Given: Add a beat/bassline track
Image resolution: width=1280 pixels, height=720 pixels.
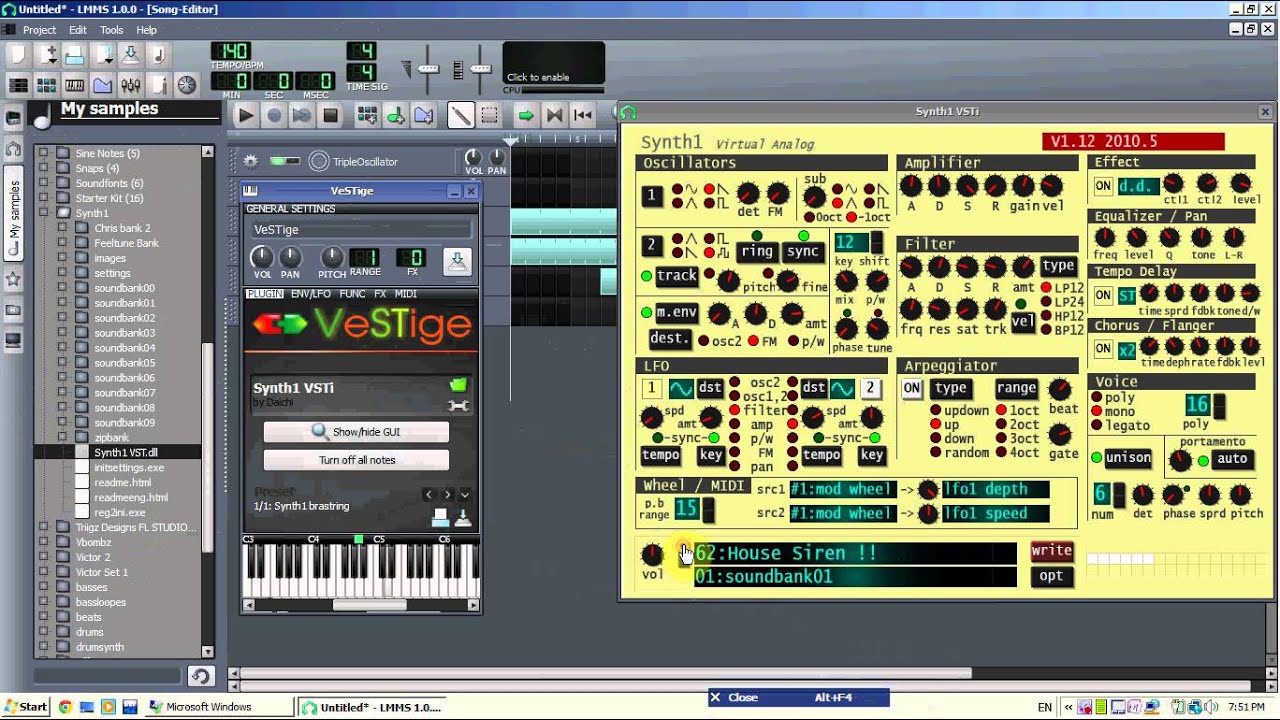Looking at the screenshot, I should (x=367, y=115).
